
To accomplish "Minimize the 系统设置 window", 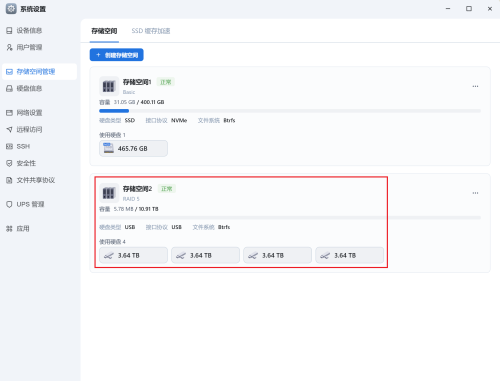I will (x=448, y=9).
